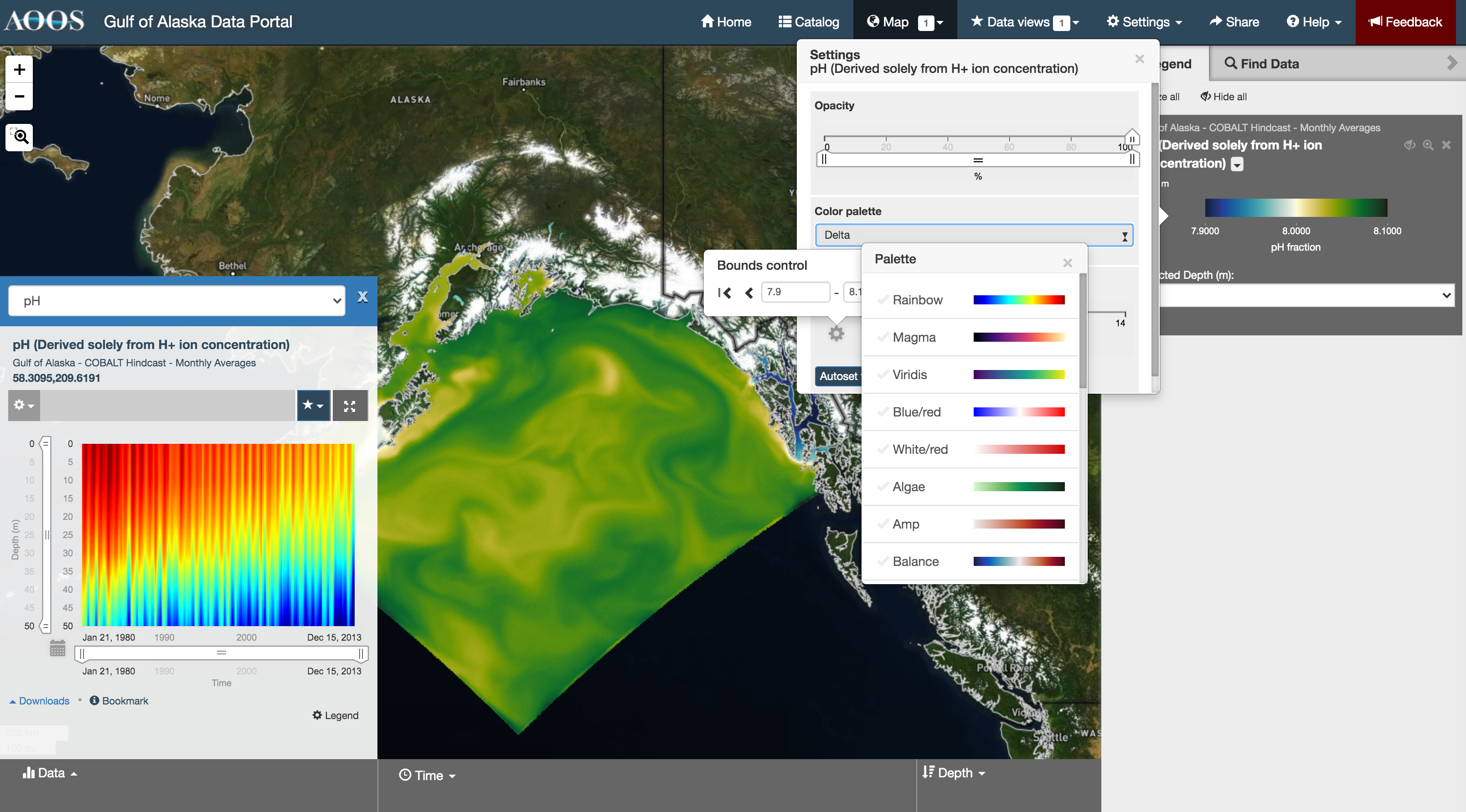Open the Catalog menu item
Viewport: 1466px width, 812px height.
click(808, 21)
